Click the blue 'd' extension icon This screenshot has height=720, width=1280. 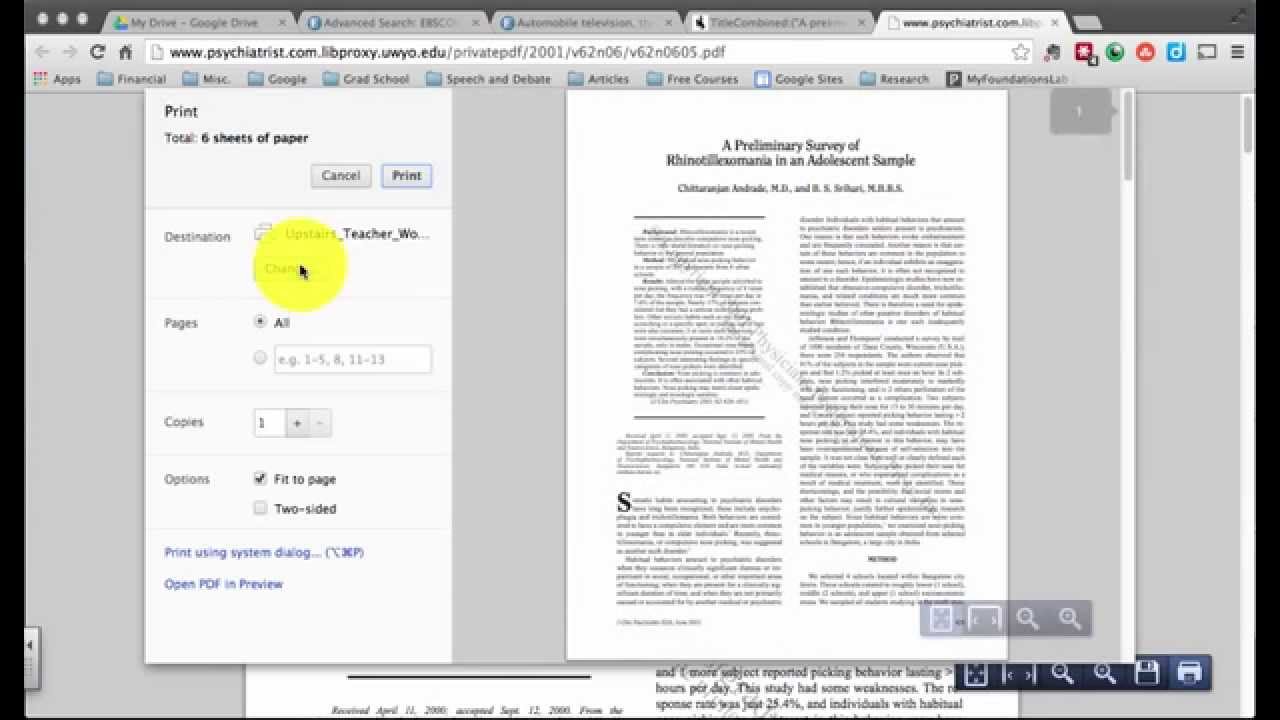tap(1176, 52)
